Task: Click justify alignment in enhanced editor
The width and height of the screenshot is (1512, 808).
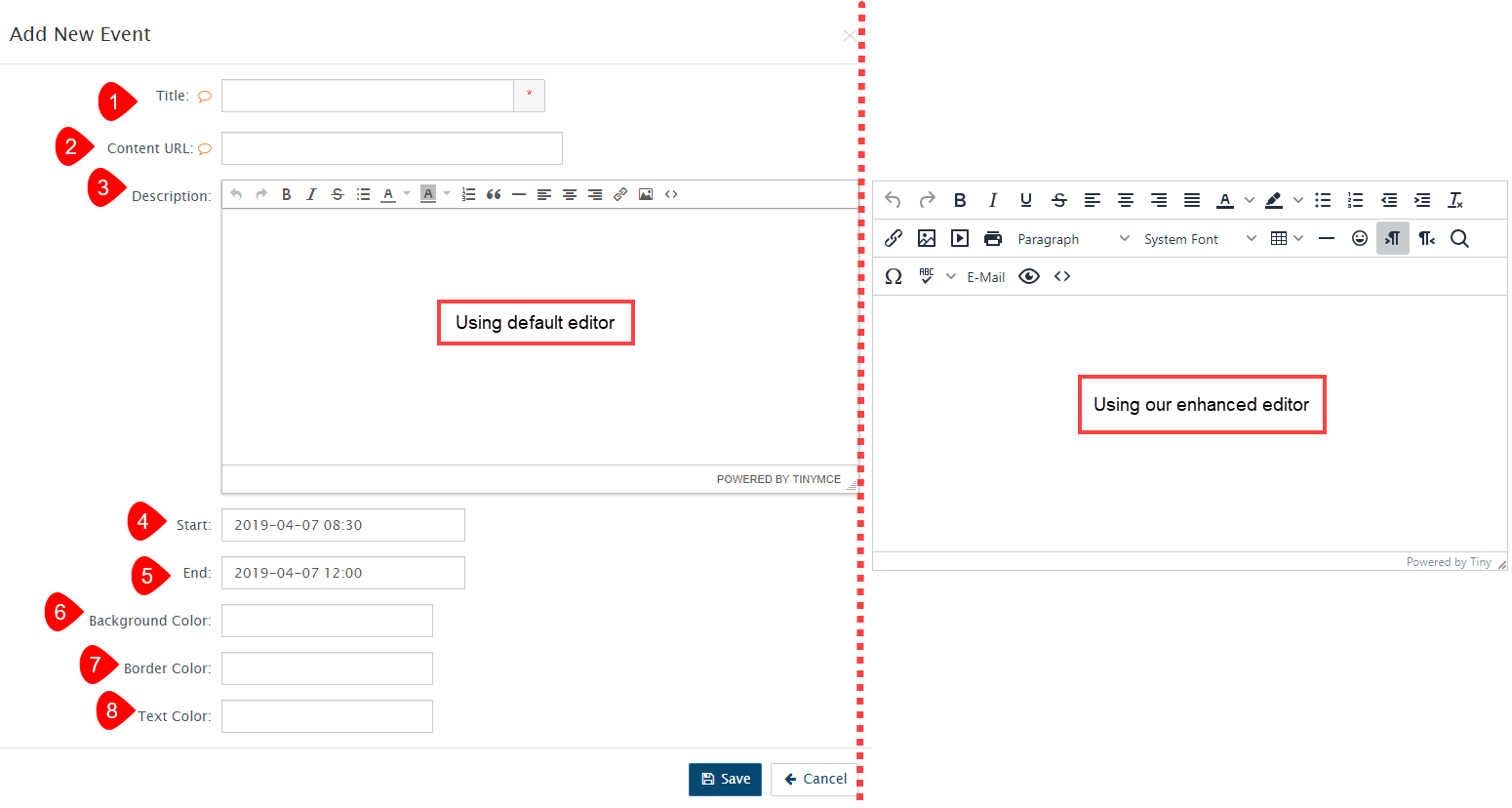Action: (x=1191, y=200)
